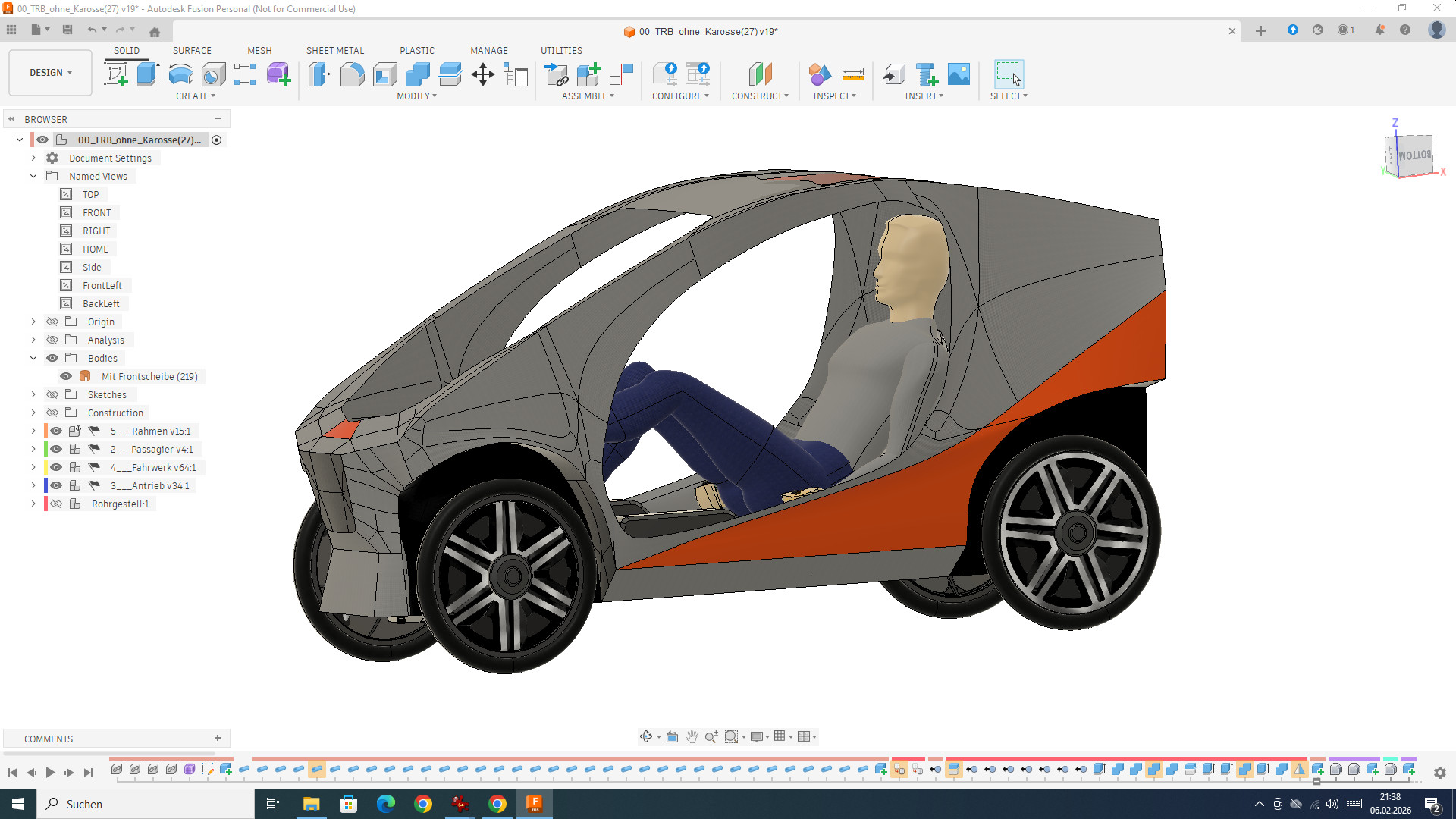The width and height of the screenshot is (1456, 819).
Task: Click the Measure tool icon
Action: tap(852, 74)
